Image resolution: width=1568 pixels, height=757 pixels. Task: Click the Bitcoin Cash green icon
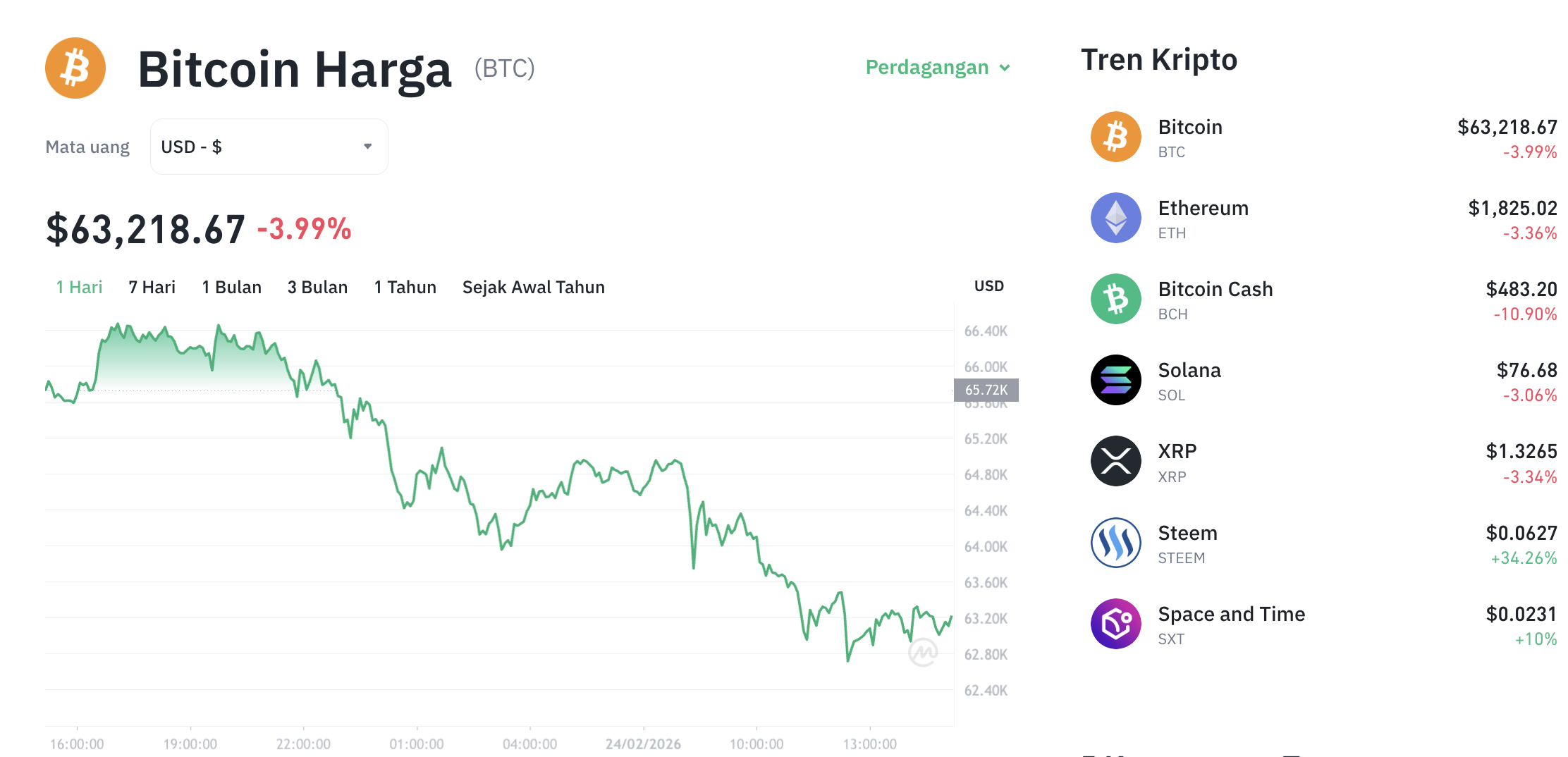1116,299
